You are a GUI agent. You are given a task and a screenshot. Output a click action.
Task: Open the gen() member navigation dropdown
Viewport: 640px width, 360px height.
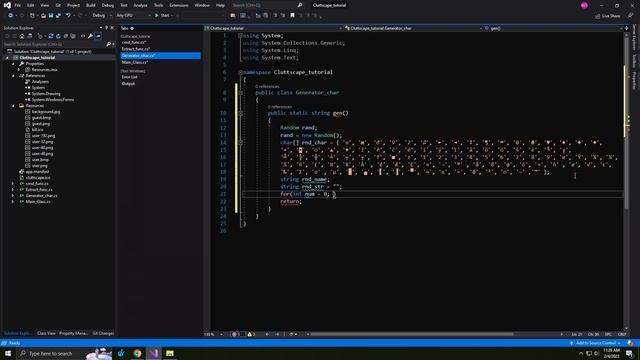pos(553,28)
